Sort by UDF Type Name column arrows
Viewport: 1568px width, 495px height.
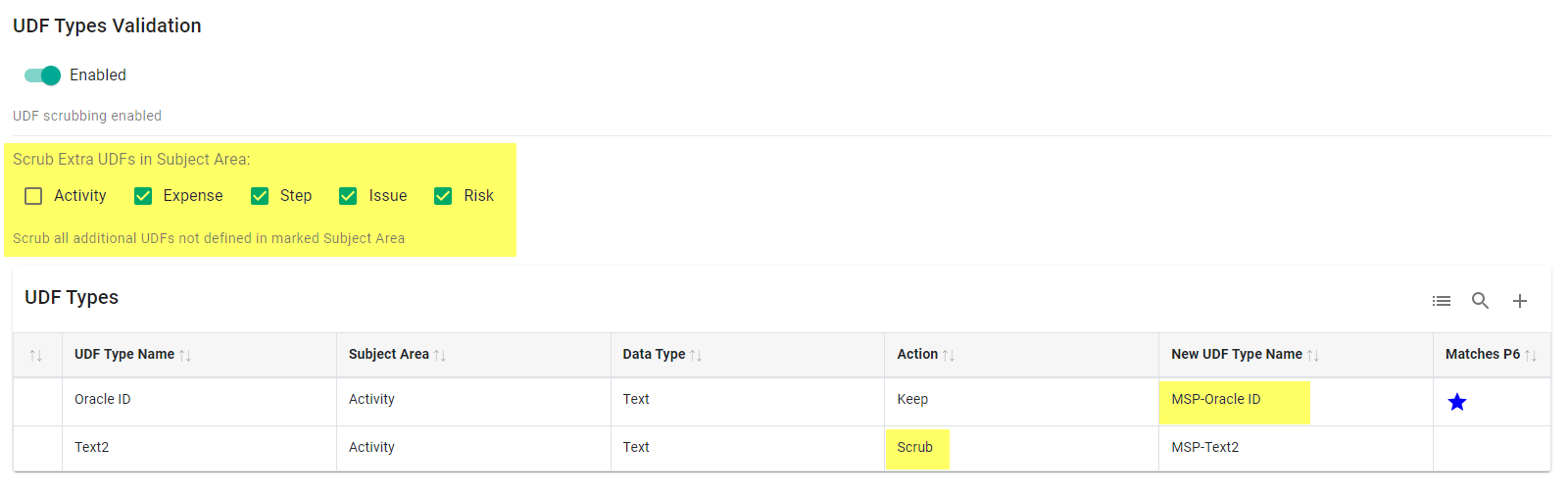click(185, 355)
